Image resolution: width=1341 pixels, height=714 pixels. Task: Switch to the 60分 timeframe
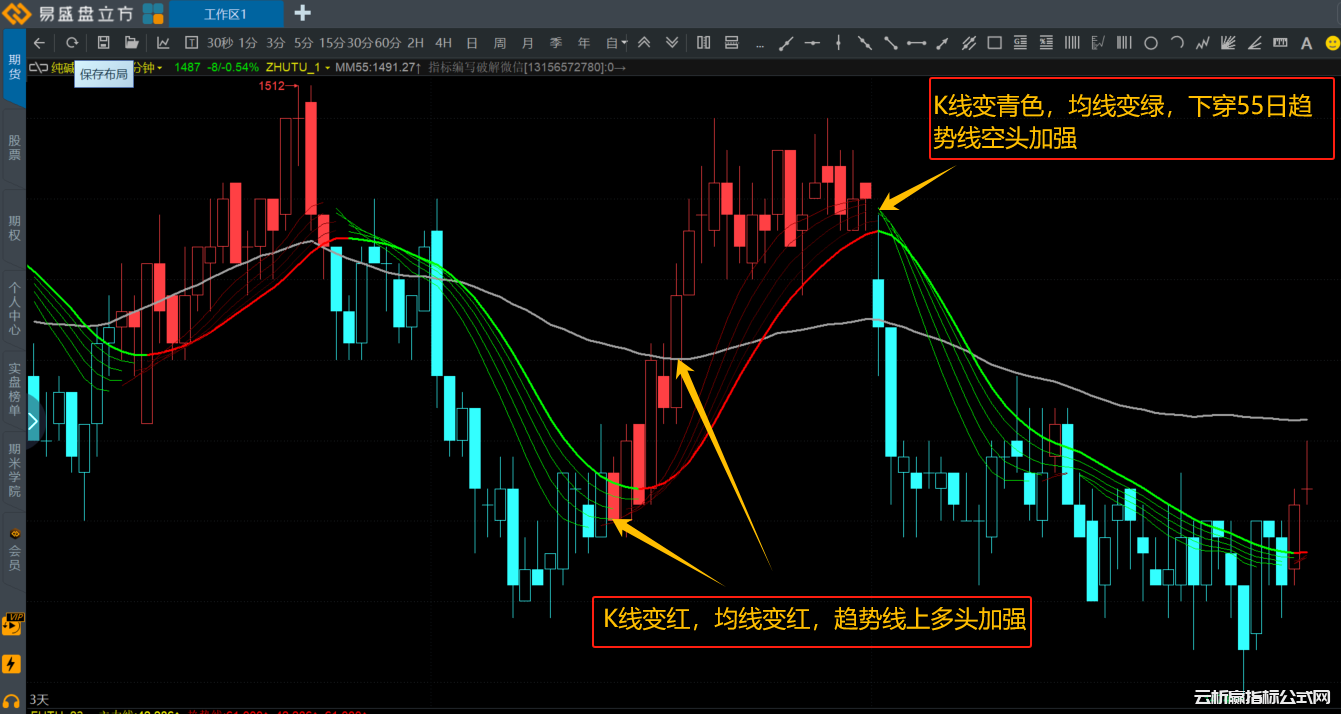(x=388, y=43)
